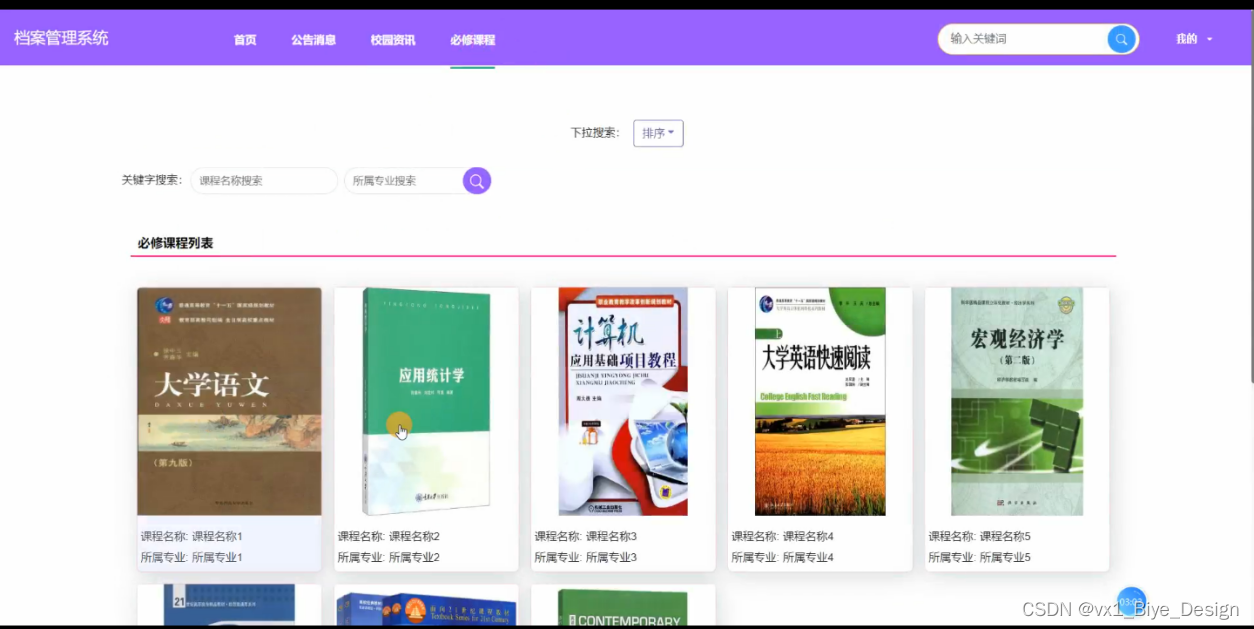
Task: Click the text 课程名称: 课程名称5
Action: pyautogui.click(x=980, y=536)
